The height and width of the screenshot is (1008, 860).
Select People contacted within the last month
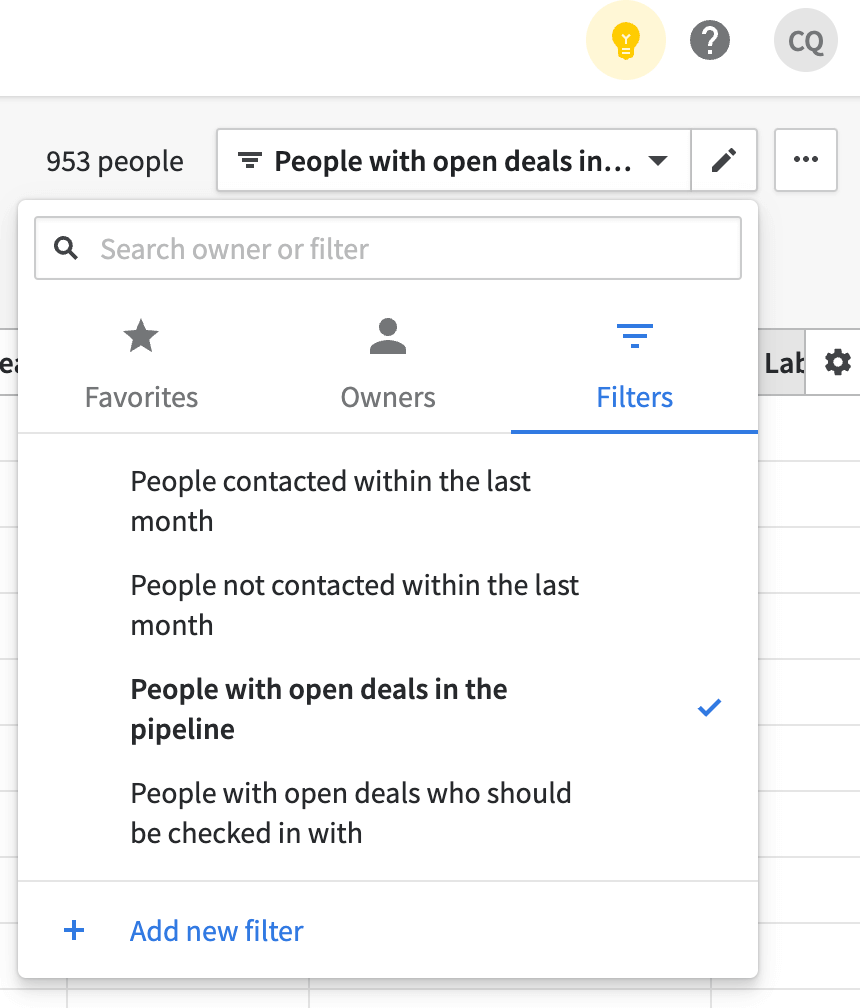tap(388, 501)
